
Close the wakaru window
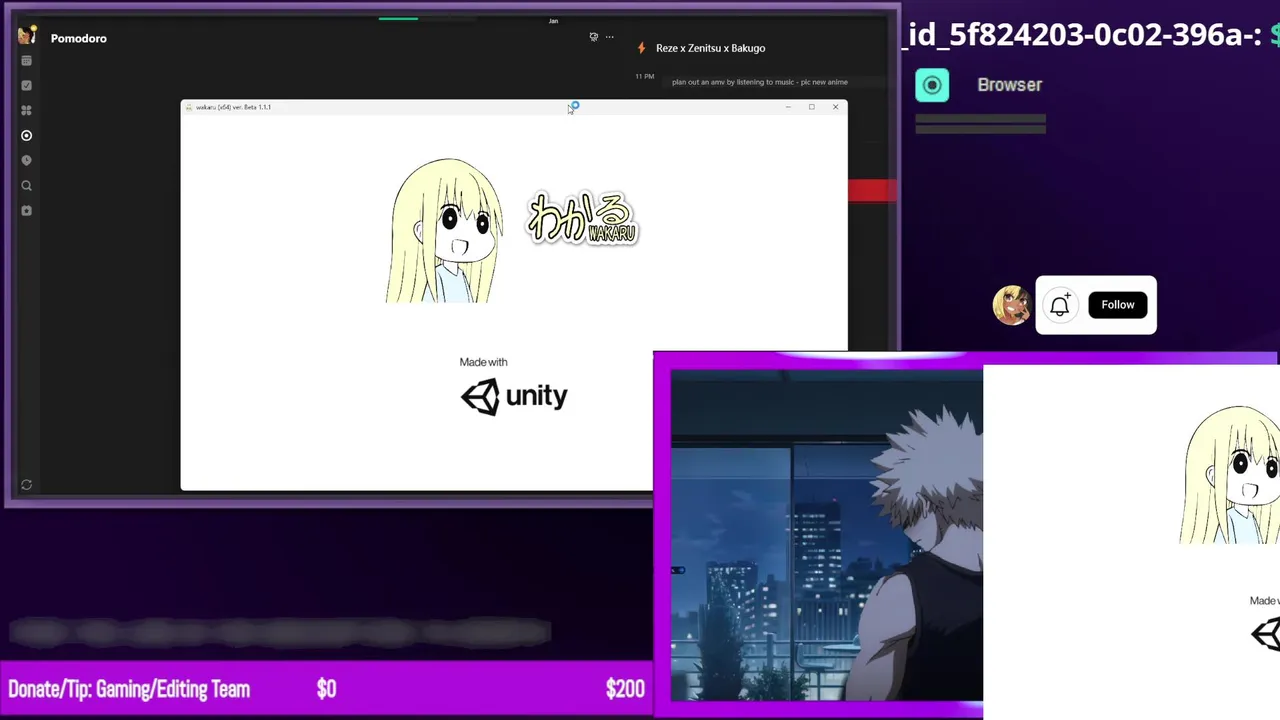click(836, 107)
